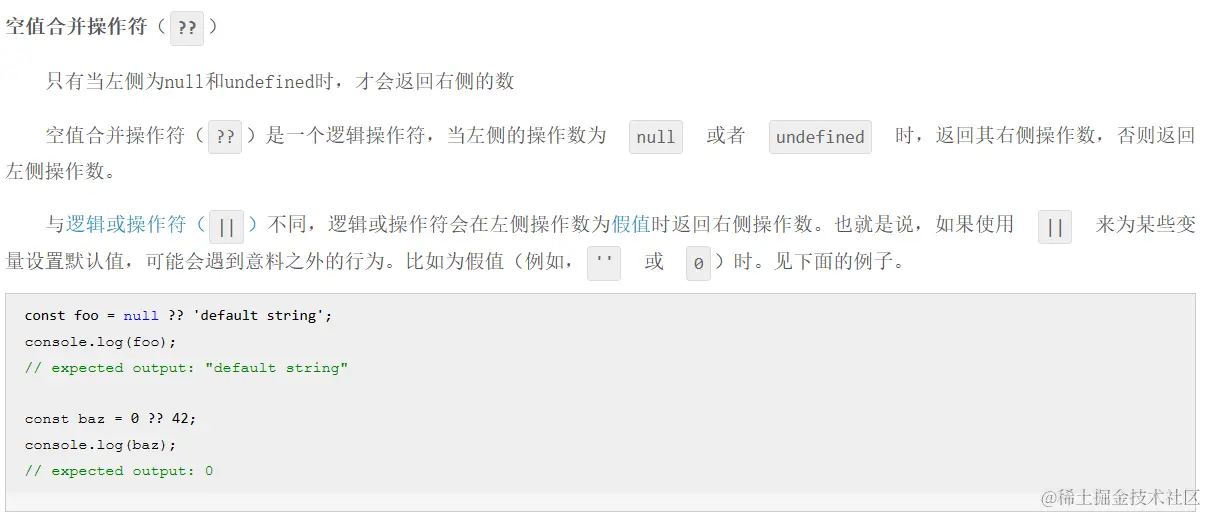Click comment expected output: 0
The height and width of the screenshot is (514, 1207).
point(119,471)
